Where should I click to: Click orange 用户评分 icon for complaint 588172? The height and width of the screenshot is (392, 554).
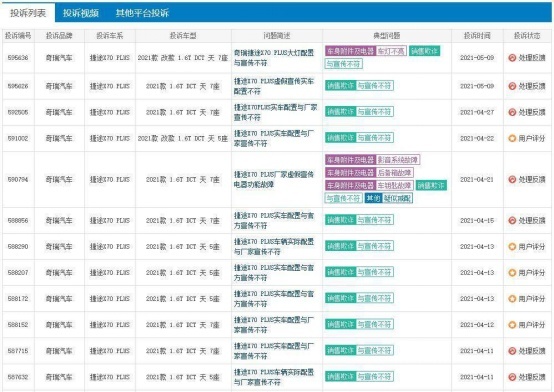point(512,299)
